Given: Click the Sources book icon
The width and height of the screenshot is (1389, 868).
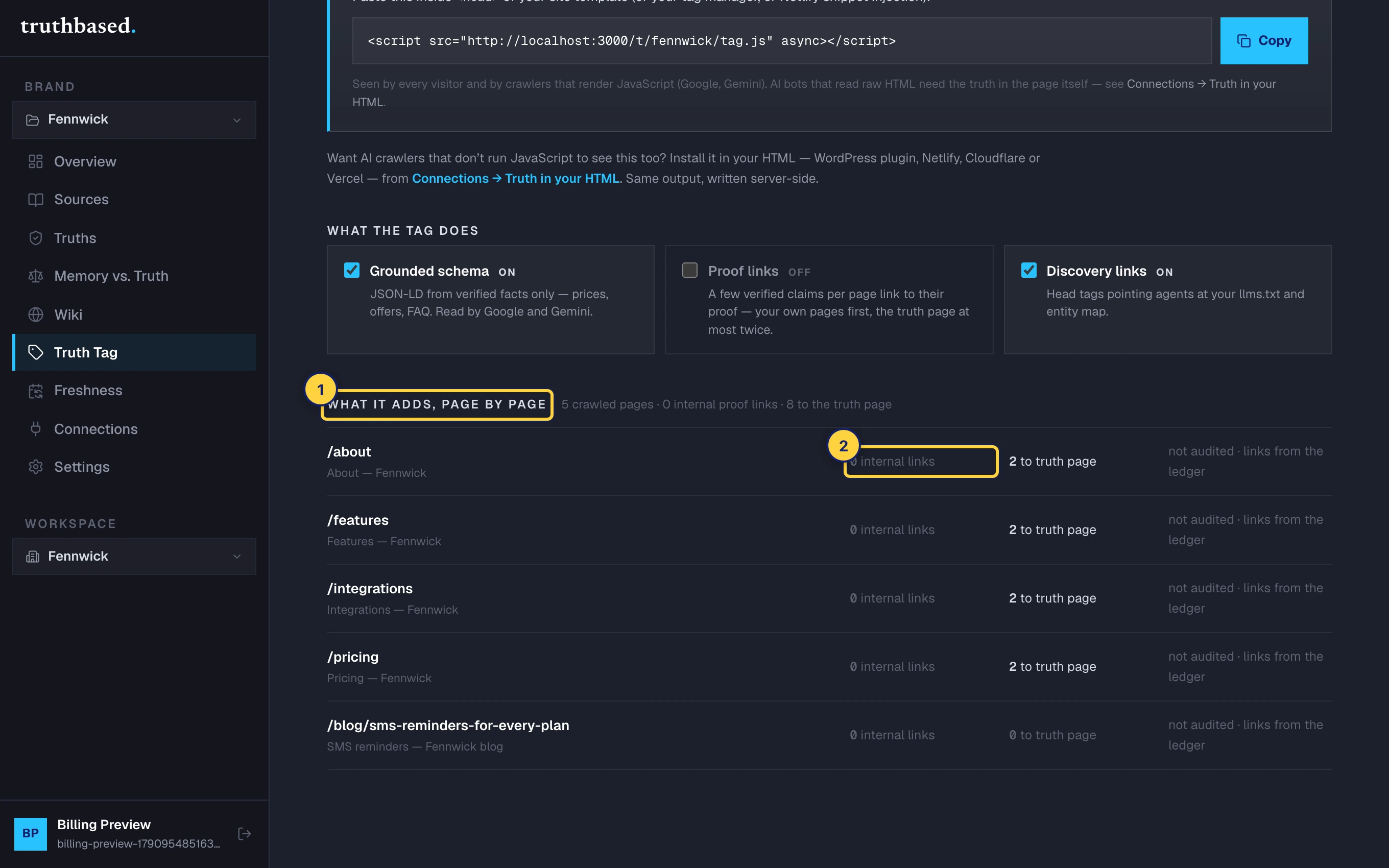Looking at the screenshot, I should [36, 199].
